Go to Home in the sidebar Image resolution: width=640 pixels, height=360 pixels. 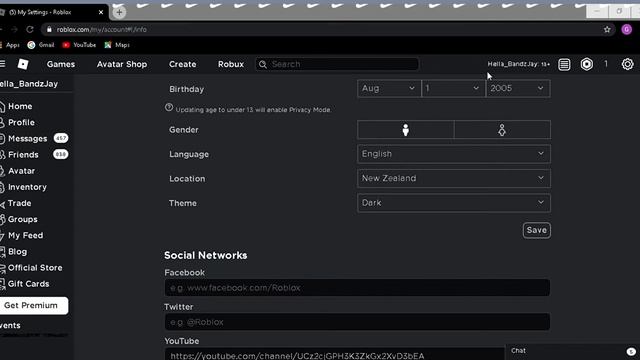click(x=20, y=106)
